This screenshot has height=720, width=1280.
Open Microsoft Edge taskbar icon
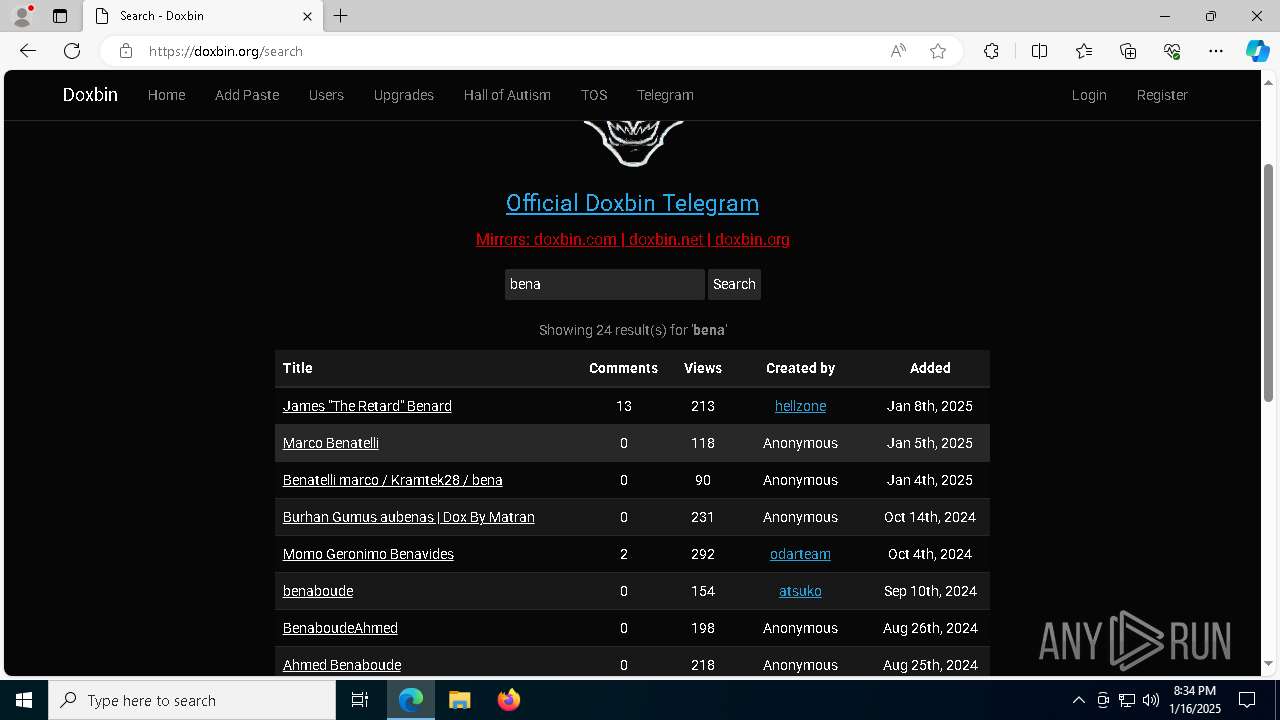(x=411, y=700)
